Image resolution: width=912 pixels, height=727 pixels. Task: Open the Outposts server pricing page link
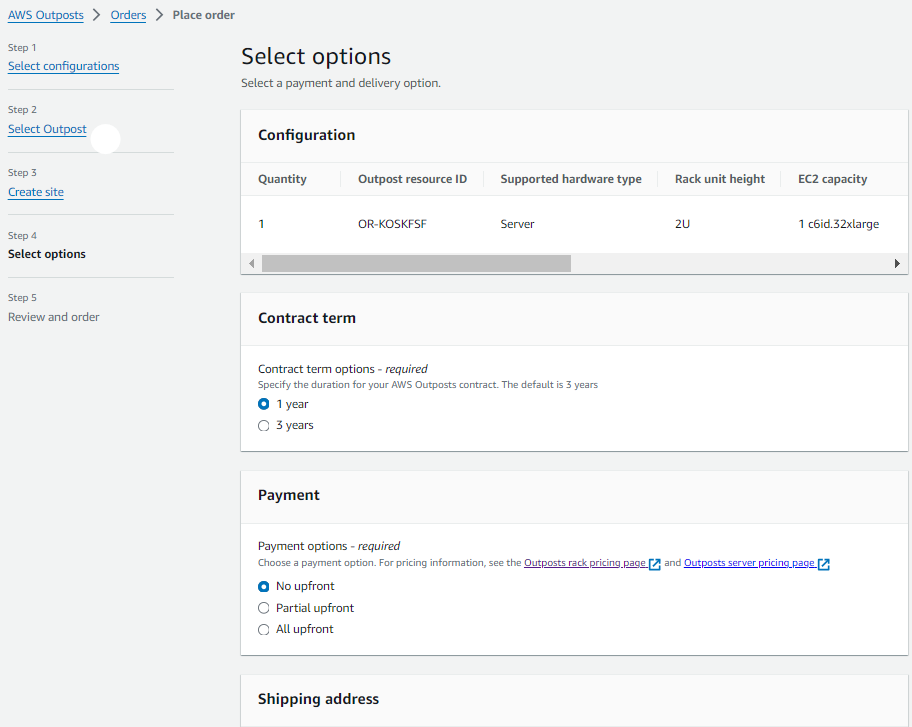pyautogui.click(x=748, y=563)
